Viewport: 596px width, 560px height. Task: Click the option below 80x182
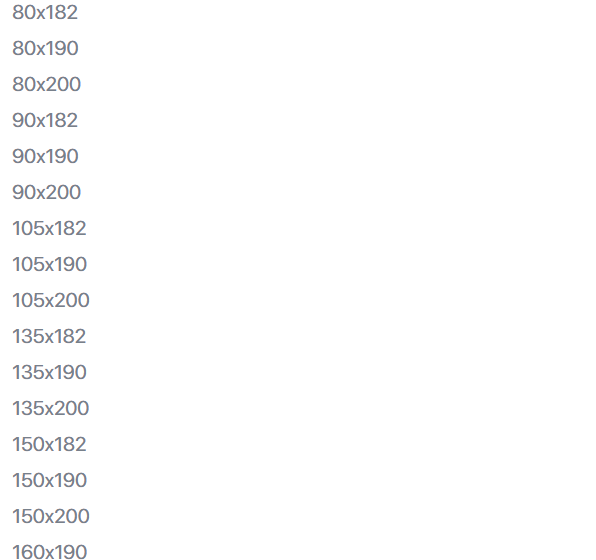(45, 48)
